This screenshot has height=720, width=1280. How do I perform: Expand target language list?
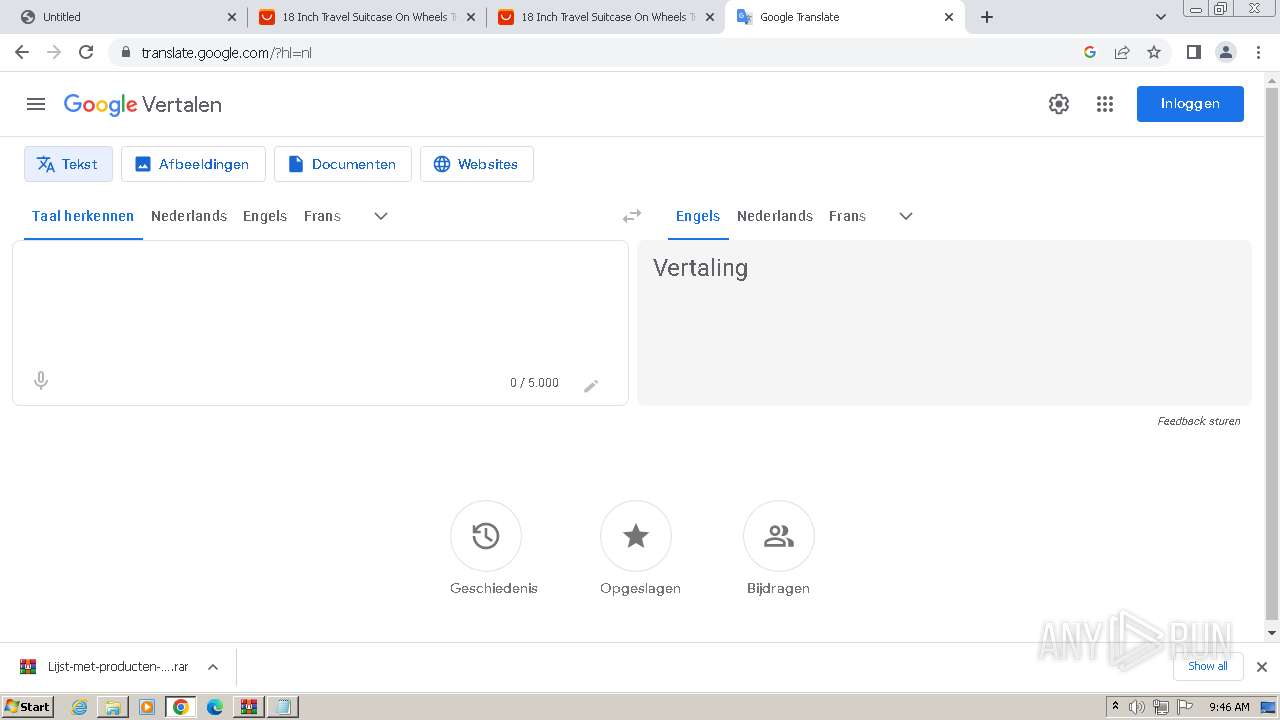coord(906,216)
